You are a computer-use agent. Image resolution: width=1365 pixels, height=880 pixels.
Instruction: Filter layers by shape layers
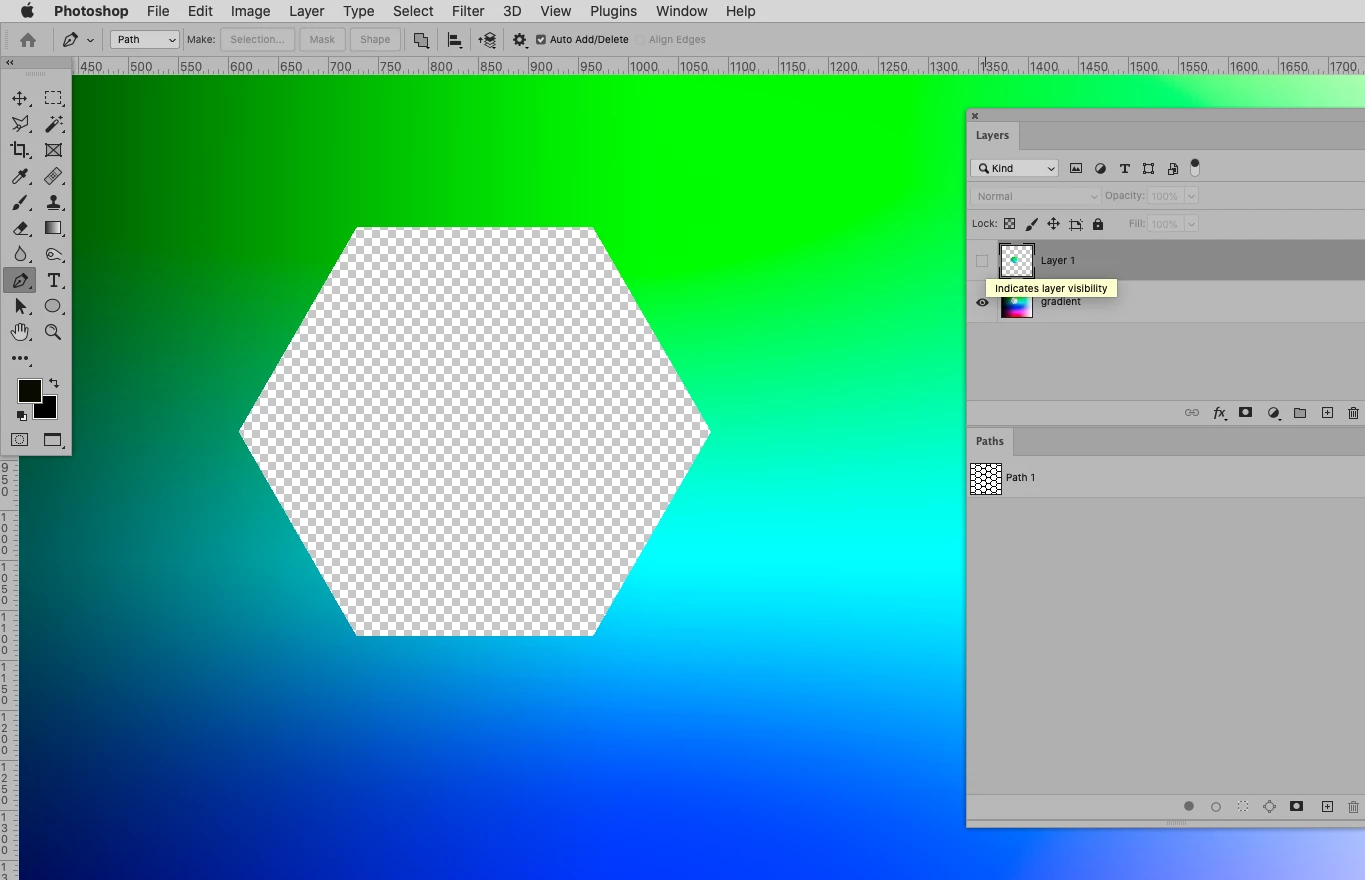click(x=1148, y=168)
